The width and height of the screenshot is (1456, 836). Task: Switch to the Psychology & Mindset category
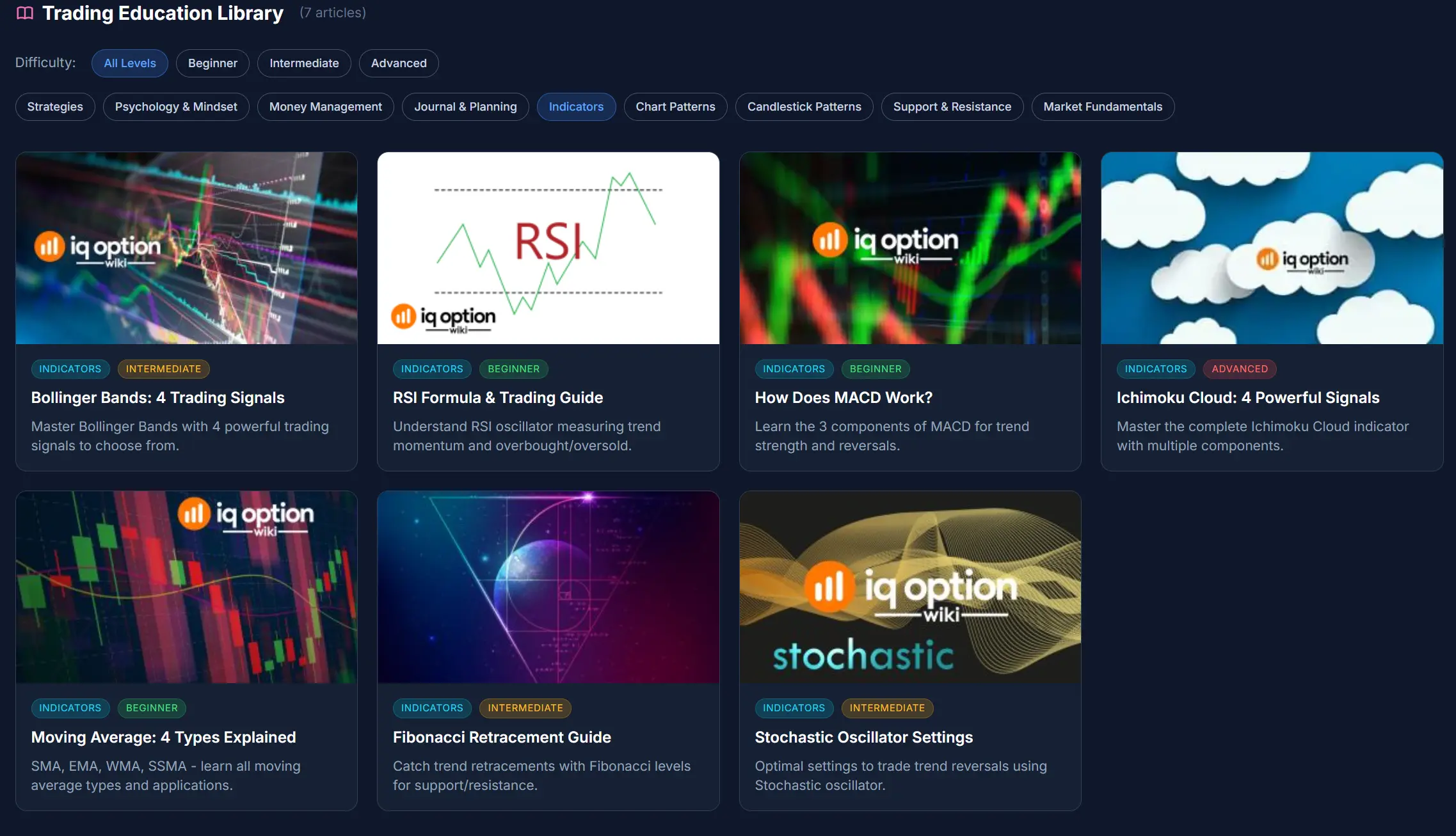[176, 107]
